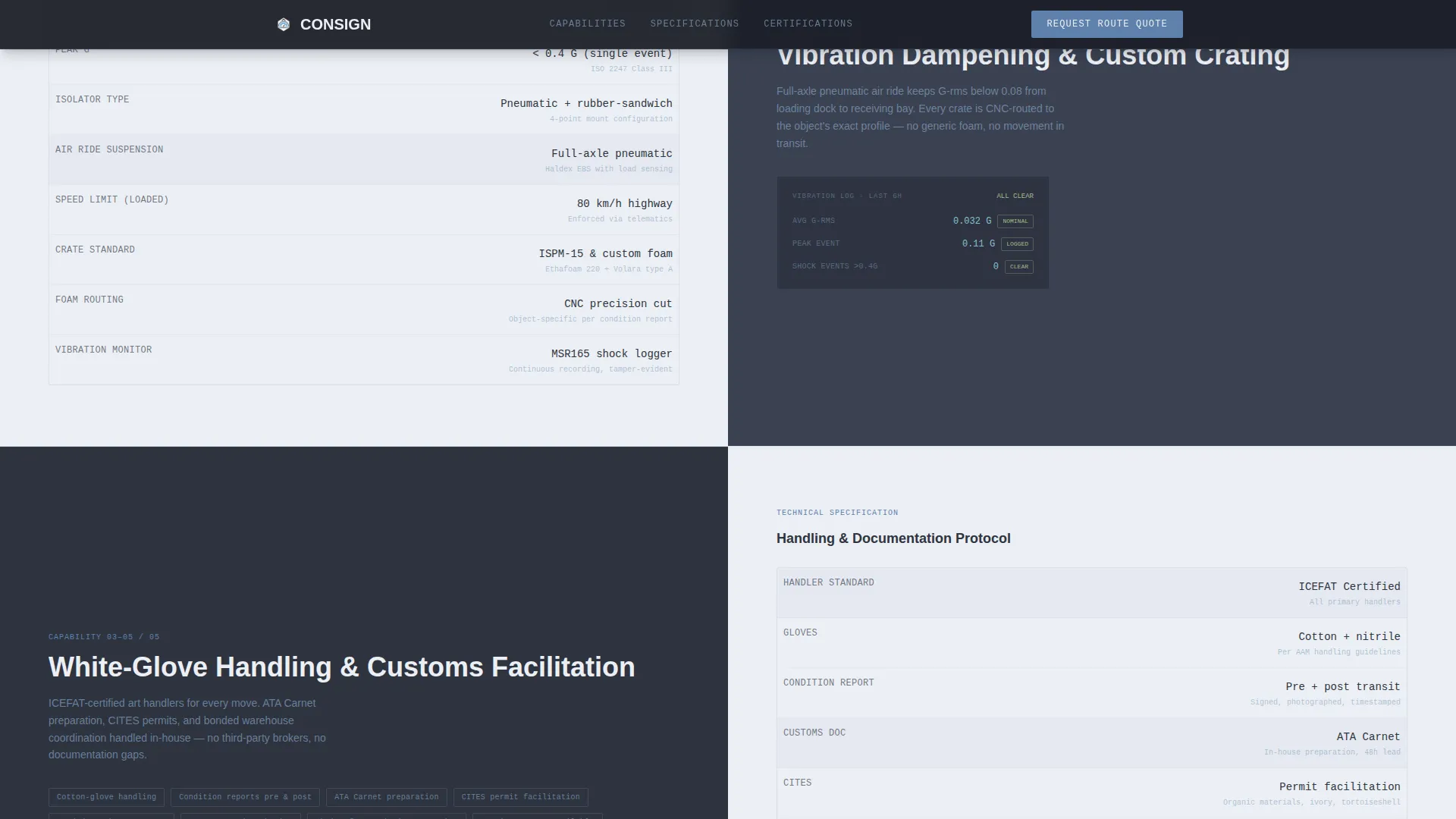Click the Request Route Quote button
Screen dimensions: 1456x819
pyautogui.click(x=1106, y=24)
